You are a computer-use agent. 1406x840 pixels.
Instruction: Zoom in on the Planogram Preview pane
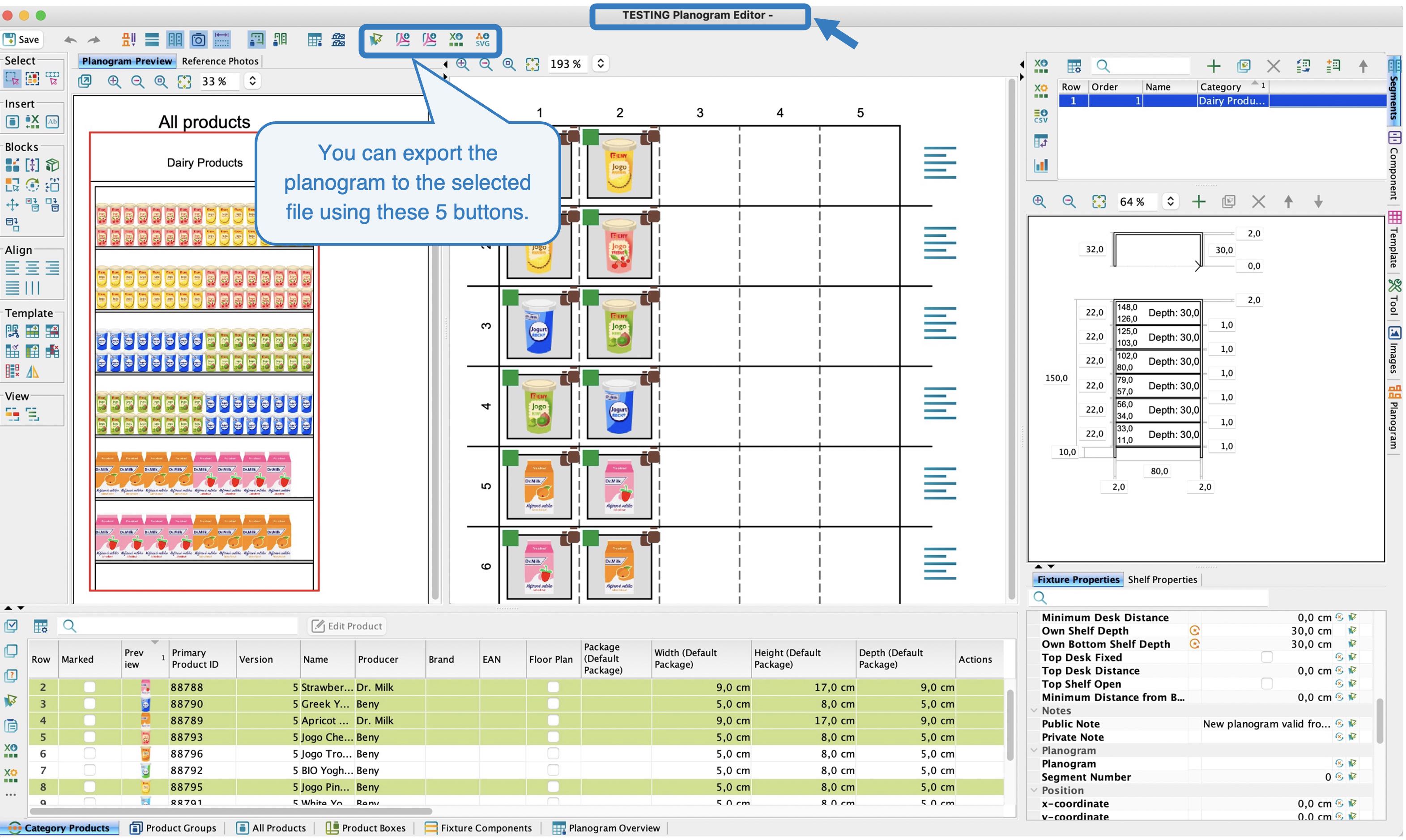(115, 81)
